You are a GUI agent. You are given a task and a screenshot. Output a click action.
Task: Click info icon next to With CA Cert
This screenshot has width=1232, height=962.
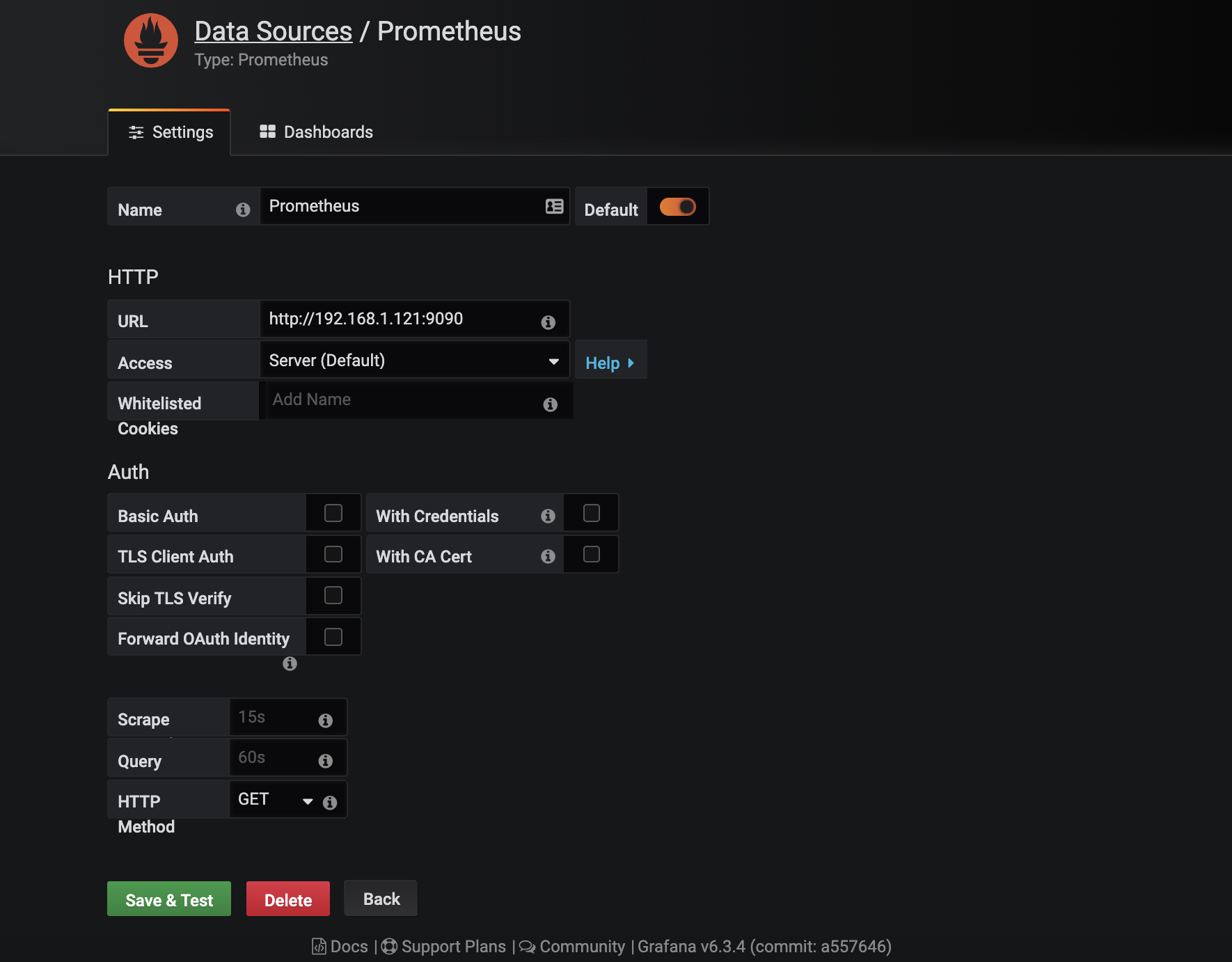point(548,556)
